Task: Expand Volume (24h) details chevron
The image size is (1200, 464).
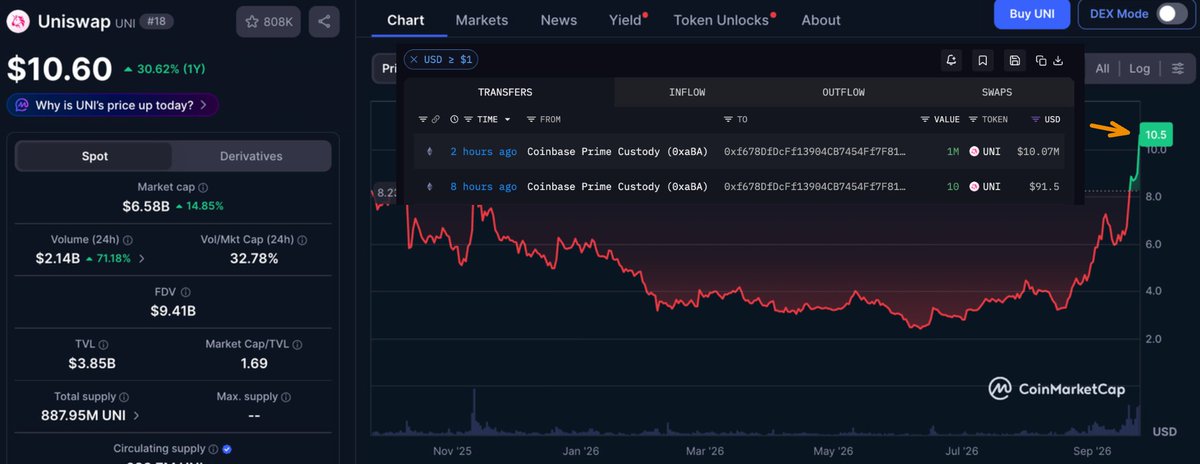Action: click(141, 258)
